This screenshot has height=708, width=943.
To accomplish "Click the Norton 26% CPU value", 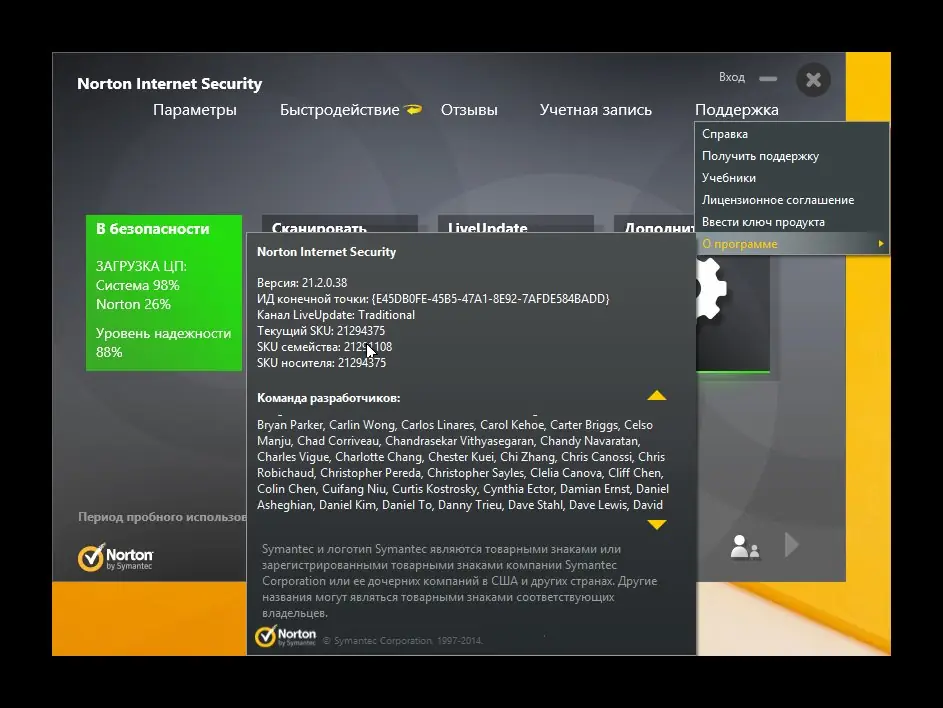I will pyautogui.click(x=134, y=304).
